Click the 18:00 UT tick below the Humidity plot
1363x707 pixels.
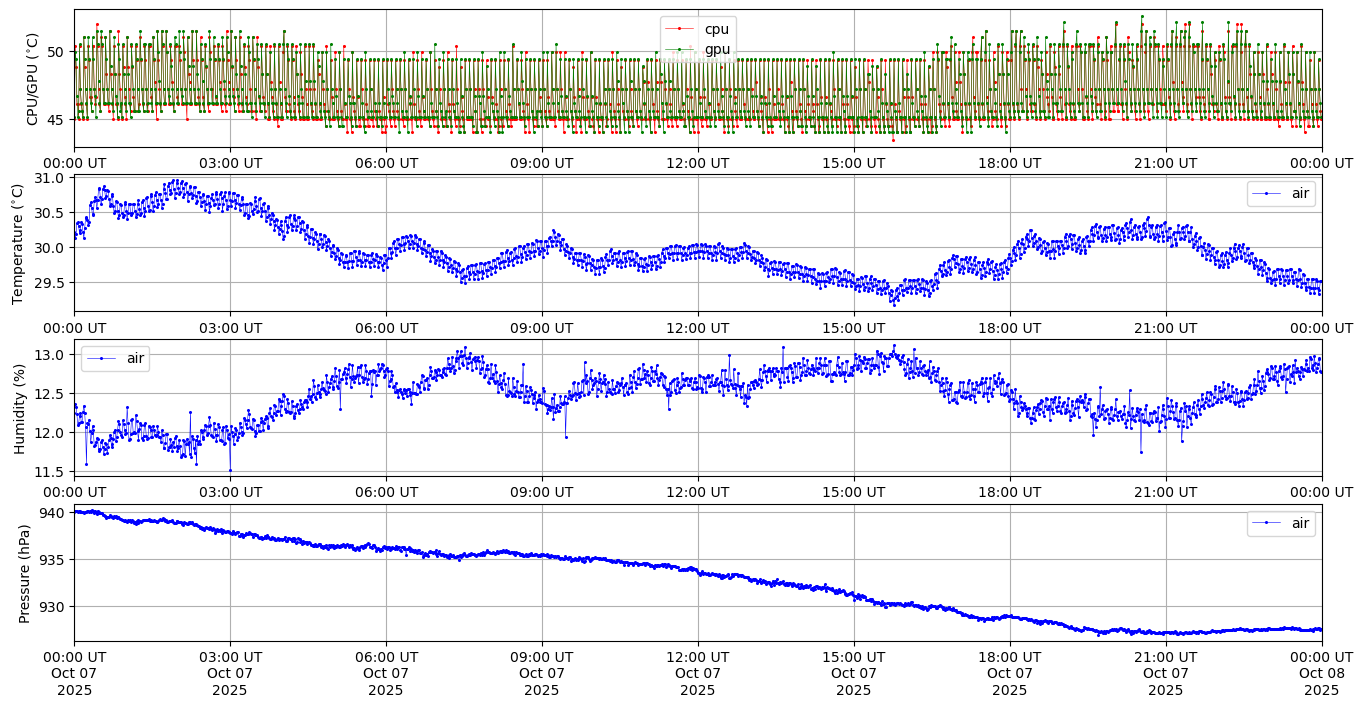[1009, 492]
